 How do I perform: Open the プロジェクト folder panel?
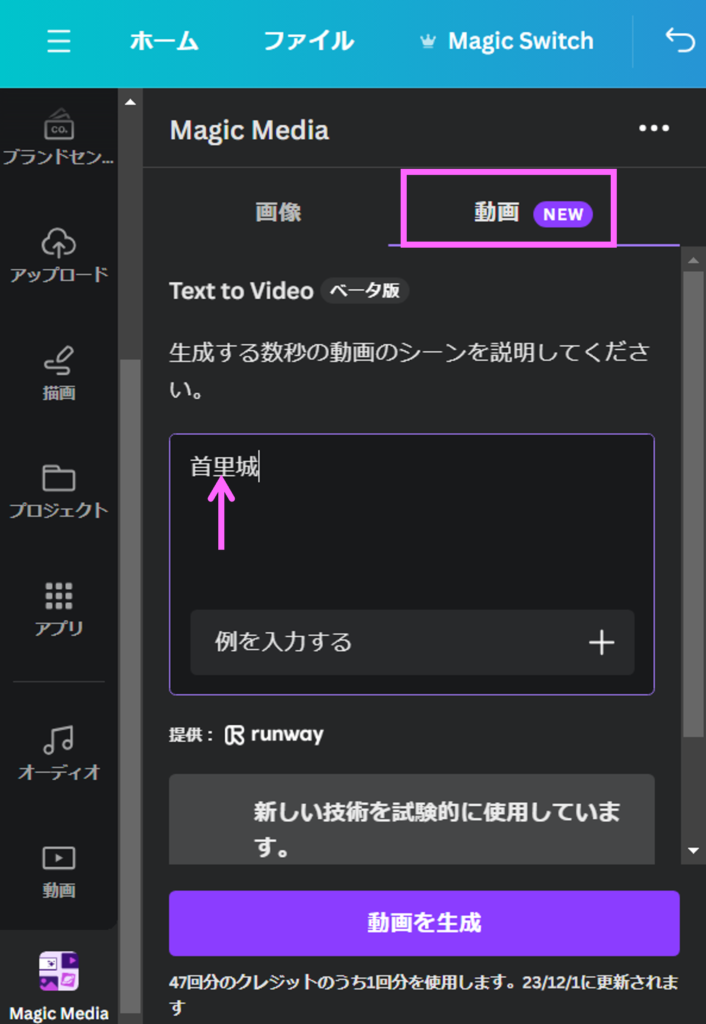point(58,490)
